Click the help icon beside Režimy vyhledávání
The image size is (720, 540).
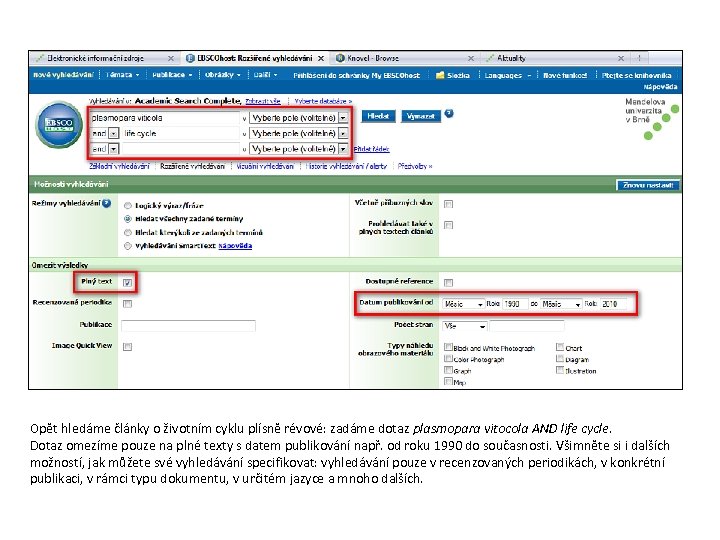pos(107,203)
